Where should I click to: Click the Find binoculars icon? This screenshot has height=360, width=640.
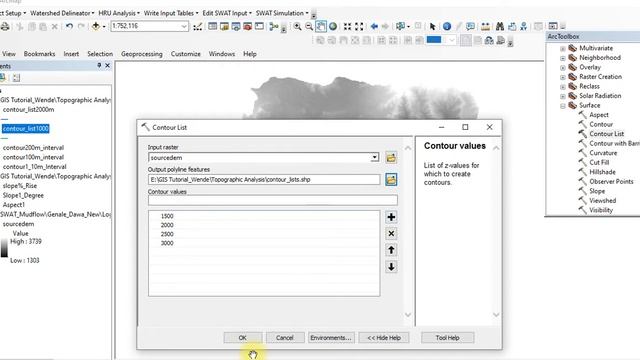click(500, 27)
